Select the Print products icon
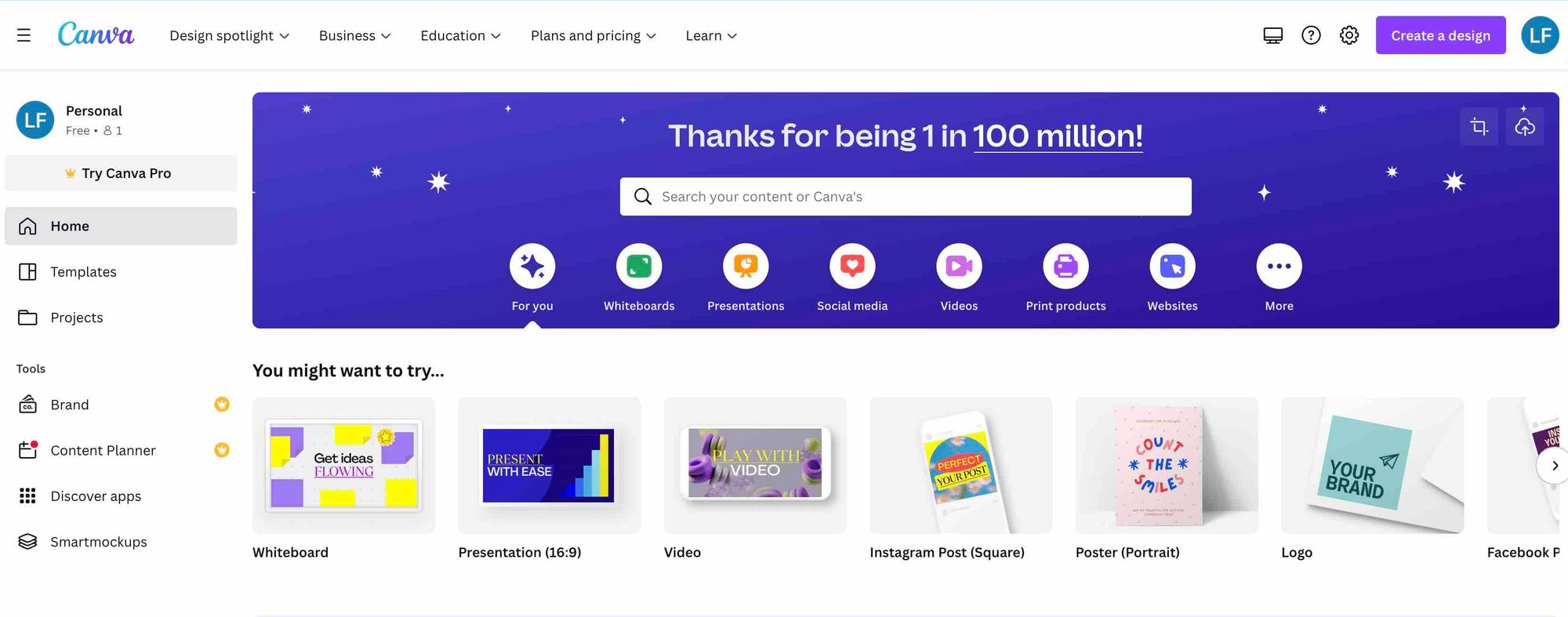The width and height of the screenshot is (1568, 617). point(1065,267)
